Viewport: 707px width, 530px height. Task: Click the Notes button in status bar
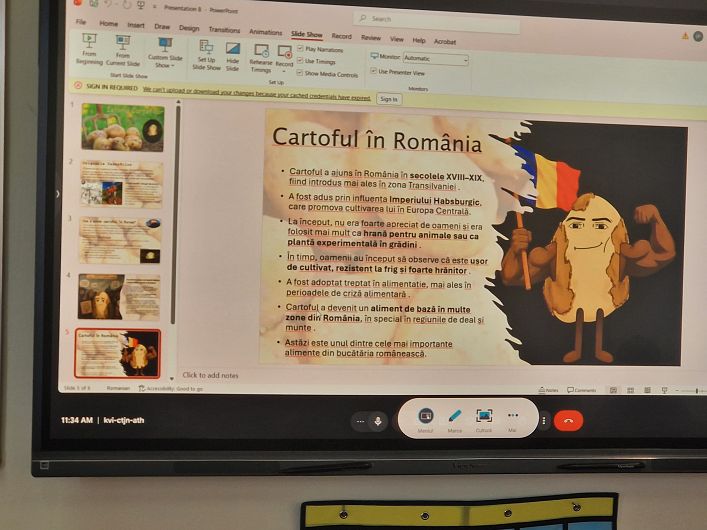(x=549, y=390)
